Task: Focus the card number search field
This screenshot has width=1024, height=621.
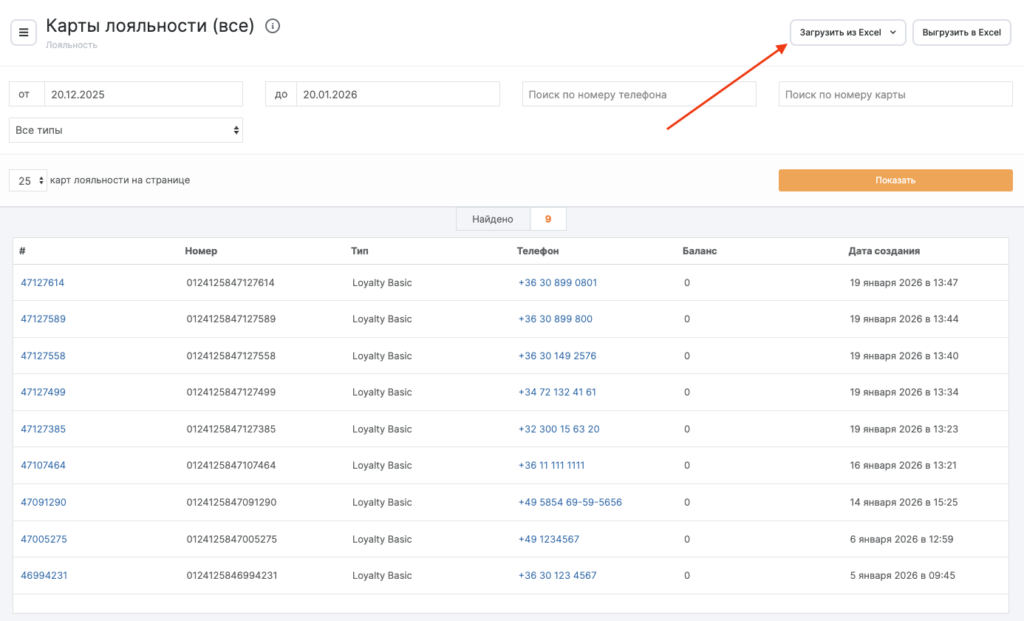Action: 895,94
